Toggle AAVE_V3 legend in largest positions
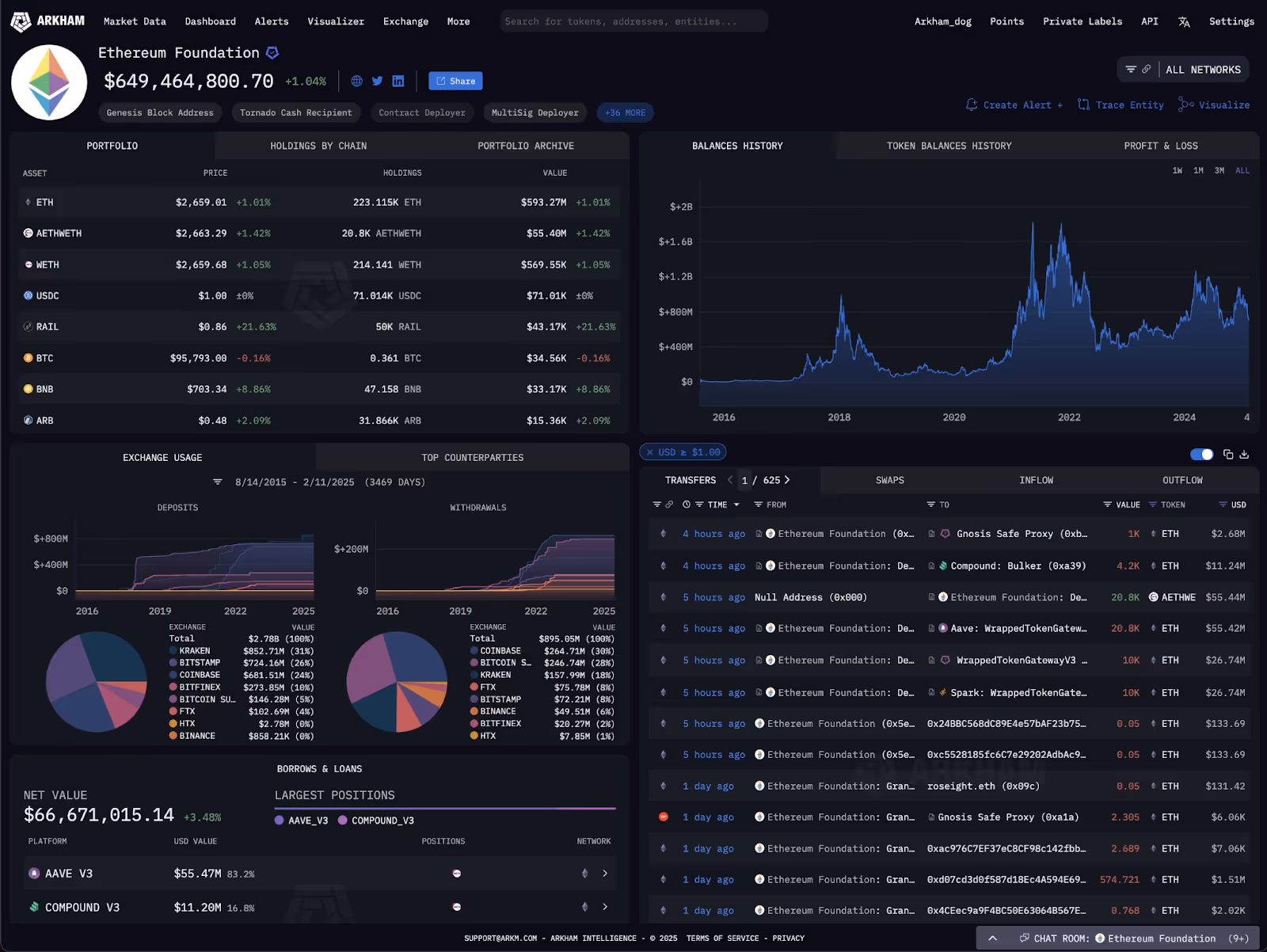The height and width of the screenshot is (952, 1267). pos(301,821)
